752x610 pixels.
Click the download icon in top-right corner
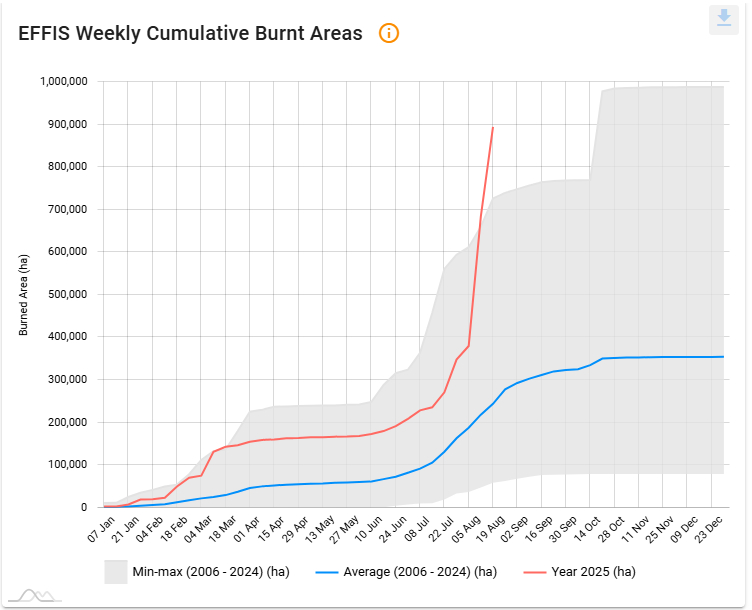click(x=723, y=20)
